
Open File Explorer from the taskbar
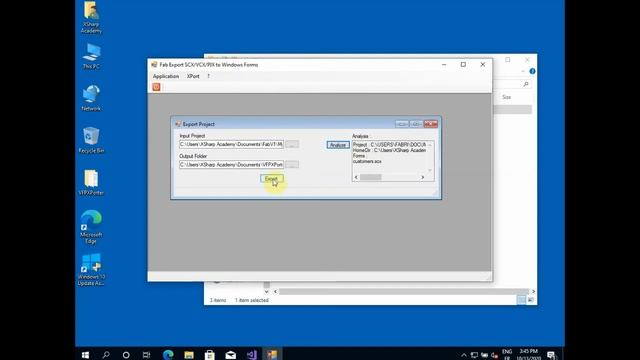tap(189, 355)
